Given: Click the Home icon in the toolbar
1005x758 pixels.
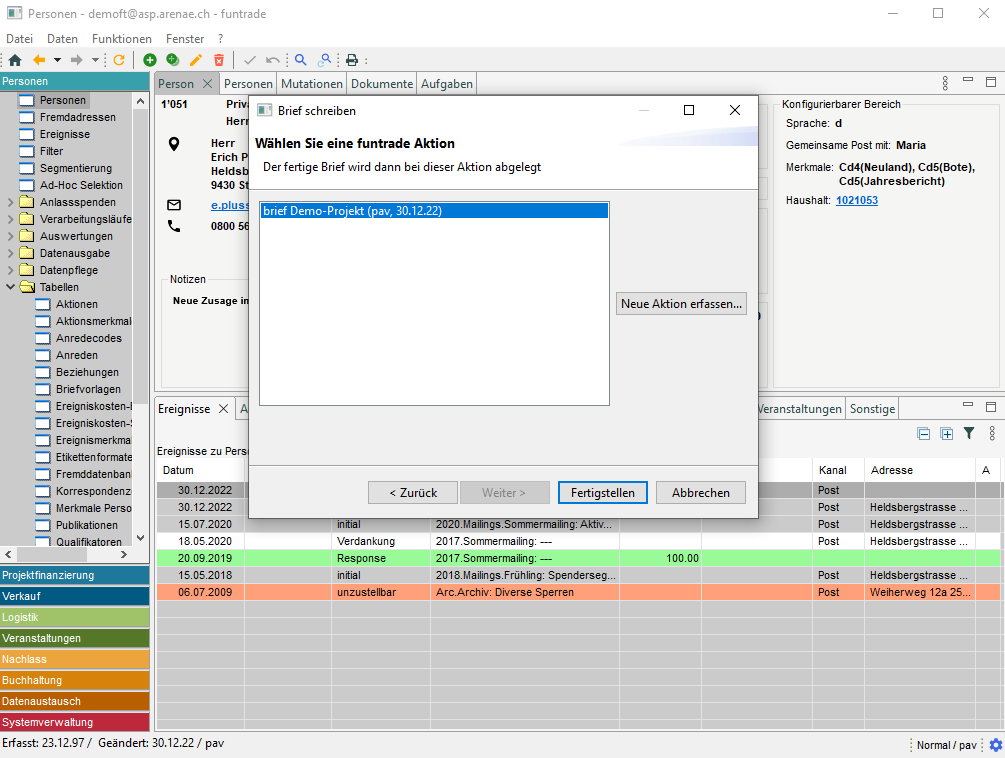Looking at the screenshot, I should 14,60.
